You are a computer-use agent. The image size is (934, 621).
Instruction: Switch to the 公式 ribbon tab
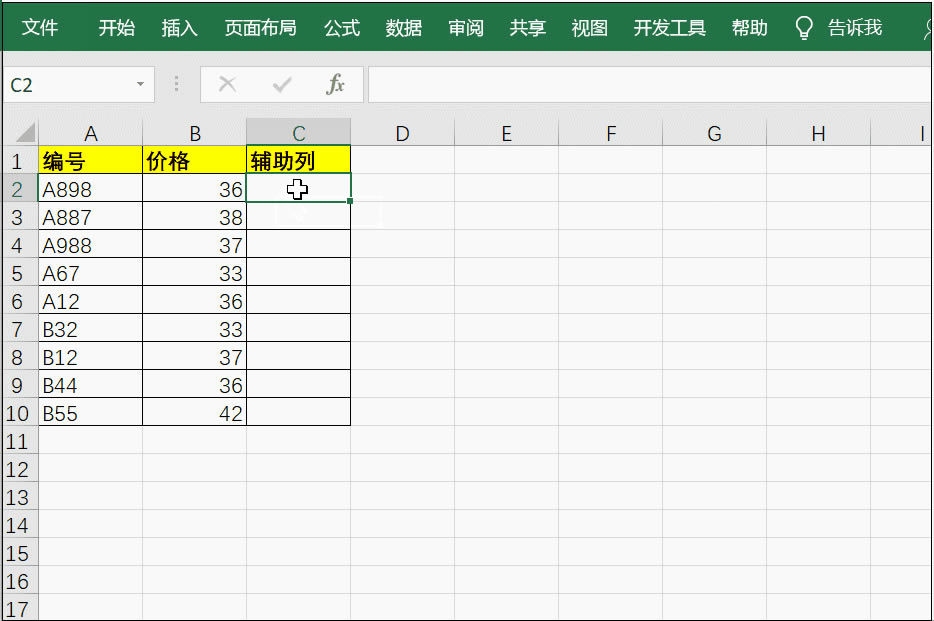[x=341, y=28]
